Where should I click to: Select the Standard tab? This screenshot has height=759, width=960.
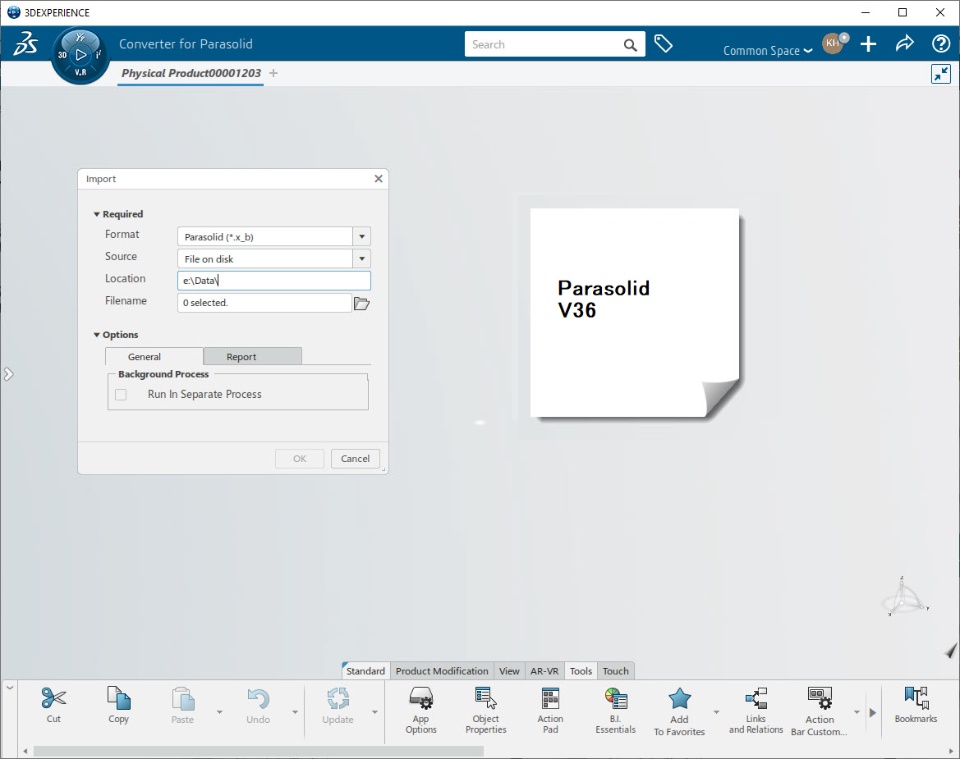tap(366, 671)
